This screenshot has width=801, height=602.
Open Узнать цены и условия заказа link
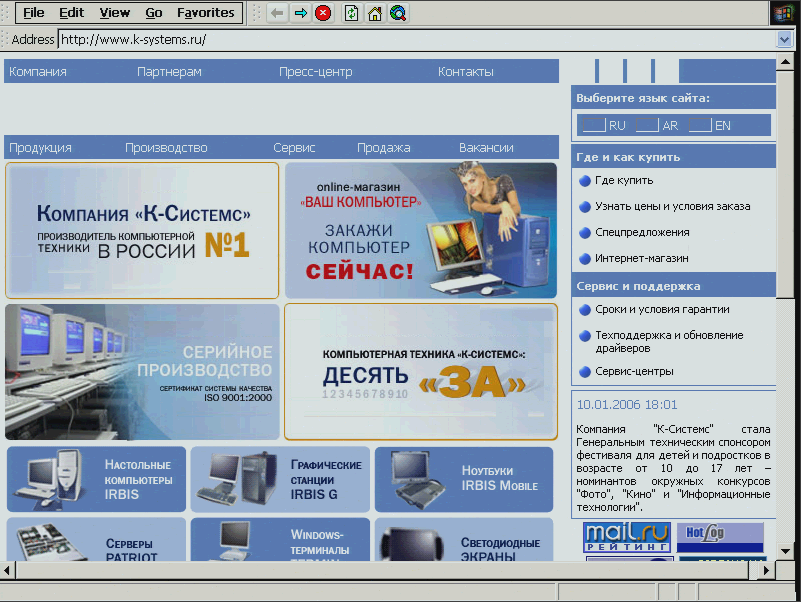click(x=672, y=206)
